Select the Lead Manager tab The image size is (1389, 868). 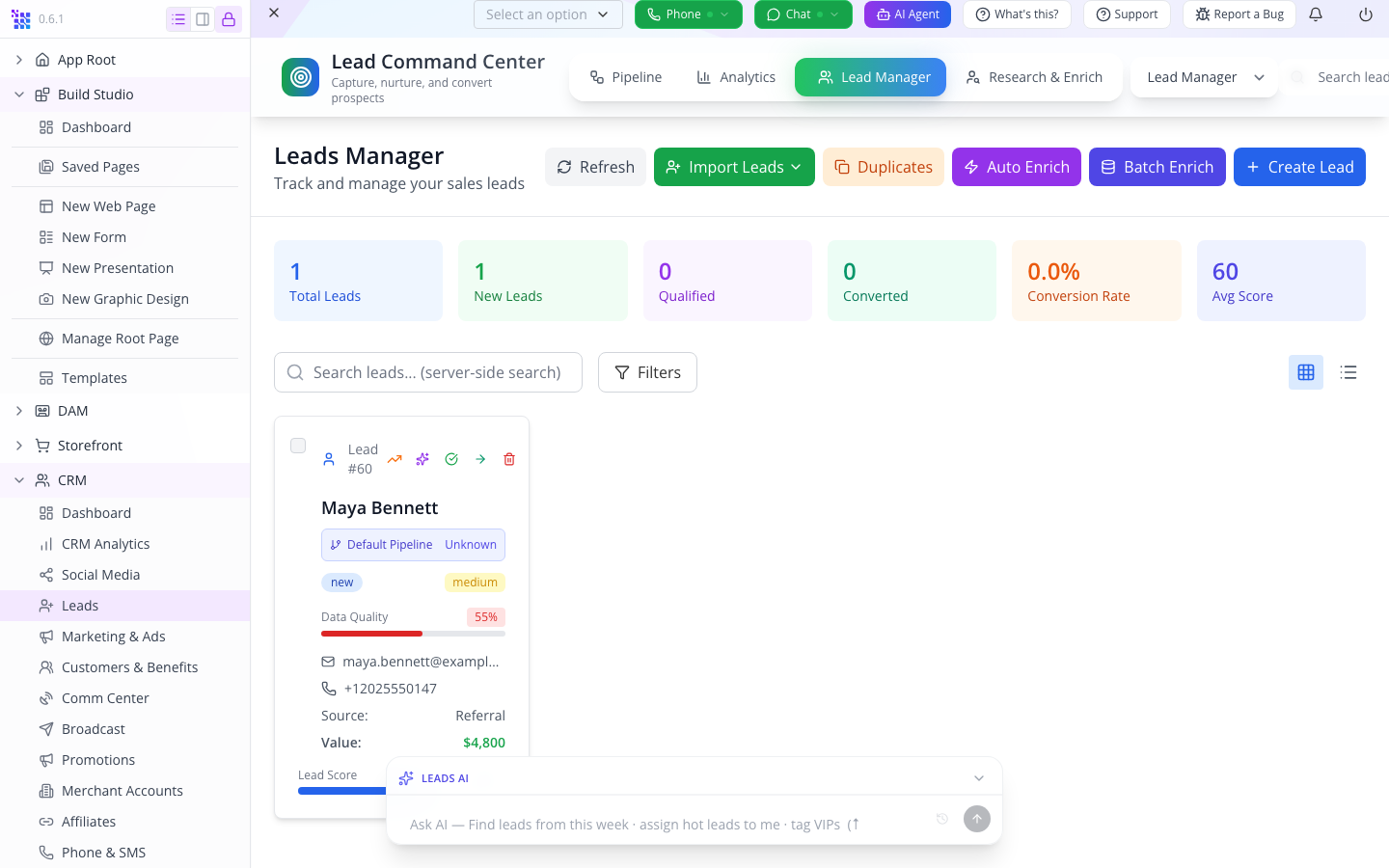[870, 77]
